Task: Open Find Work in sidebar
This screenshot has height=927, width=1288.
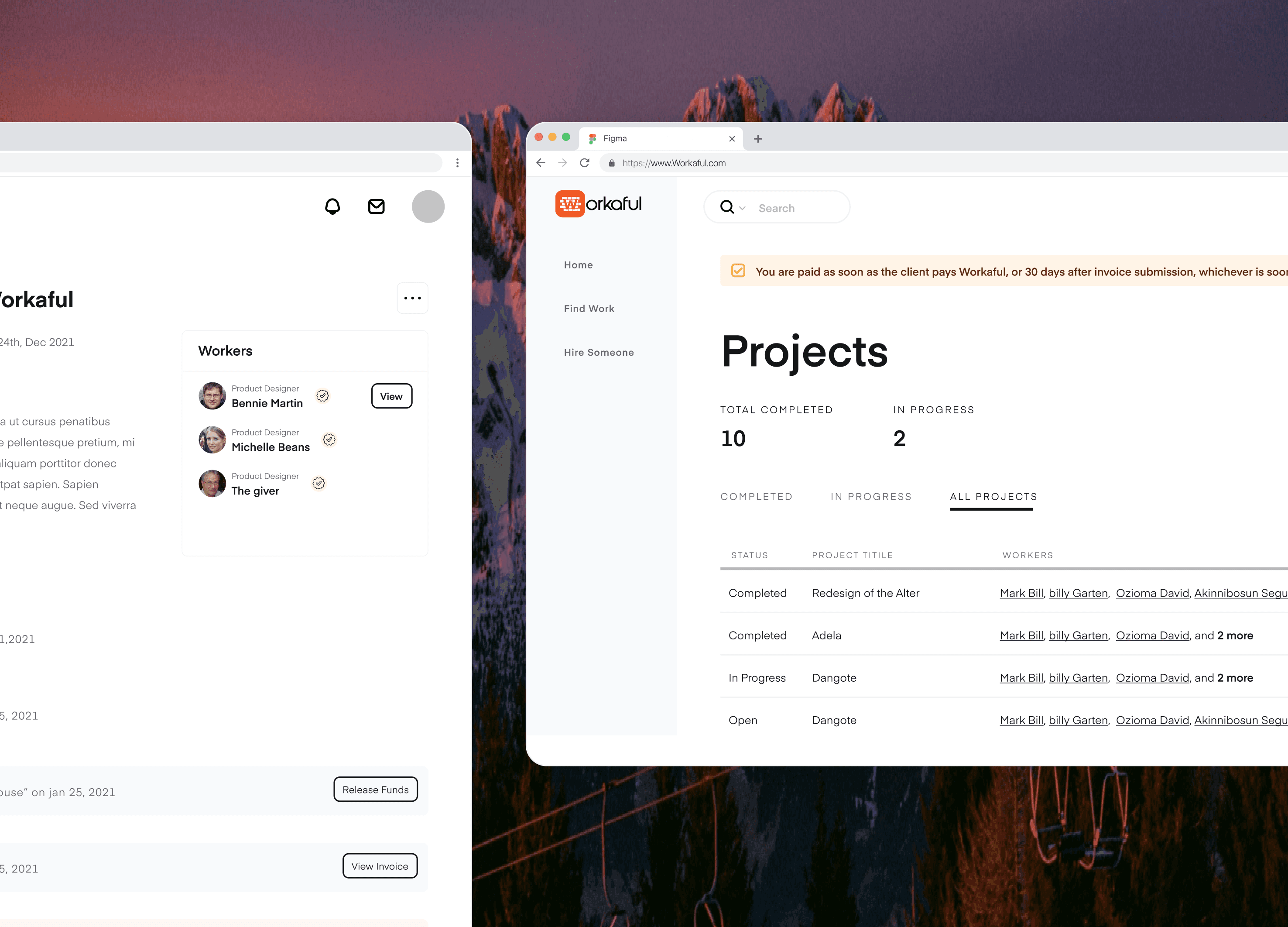Action: (x=589, y=309)
